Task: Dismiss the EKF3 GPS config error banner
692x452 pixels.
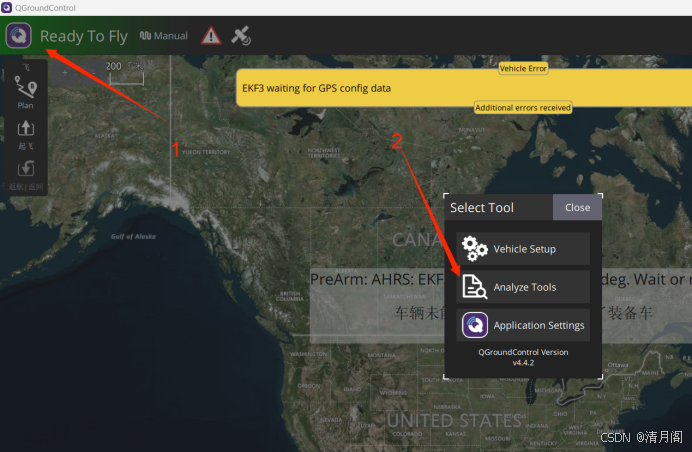Action: click(464, 88)
